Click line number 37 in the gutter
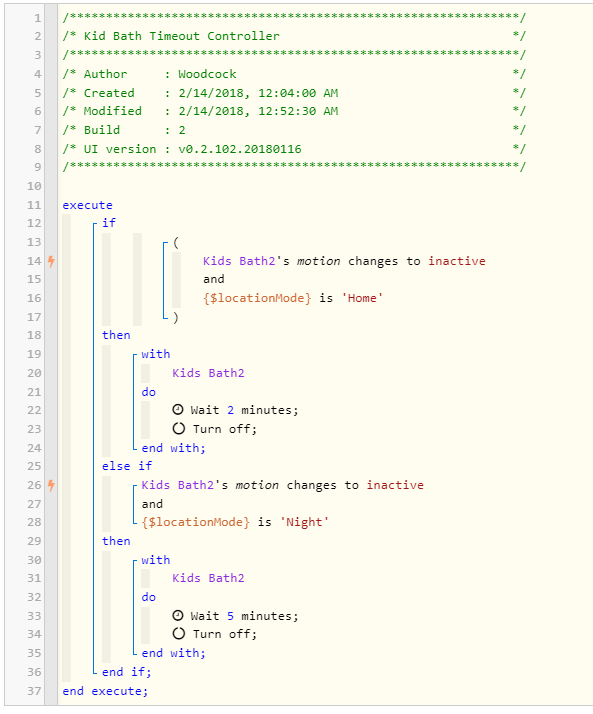The image size is (593, 714). (x=34, y=691)
